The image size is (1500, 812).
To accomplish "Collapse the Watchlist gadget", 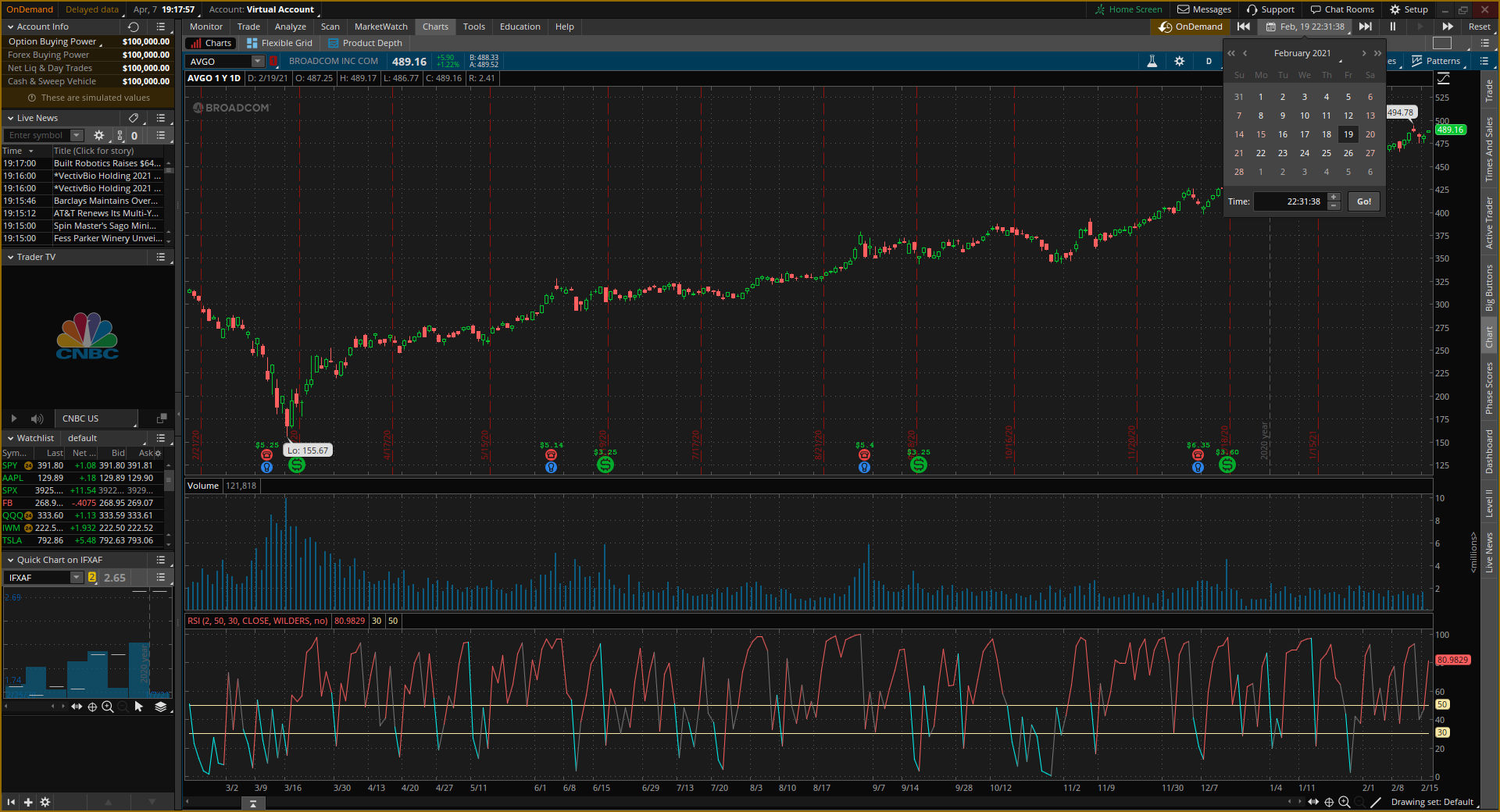I will [x=10, y=438].
